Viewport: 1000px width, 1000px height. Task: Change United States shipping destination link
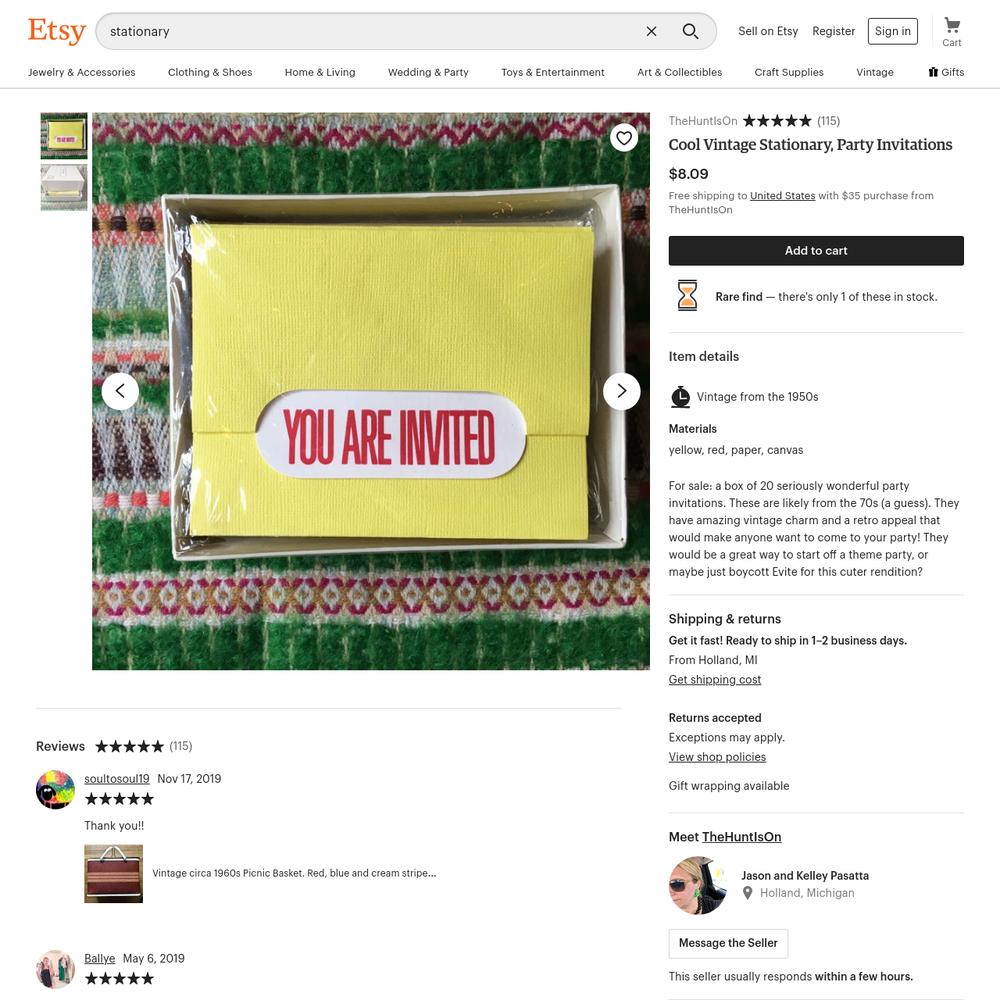coord(782,196)
